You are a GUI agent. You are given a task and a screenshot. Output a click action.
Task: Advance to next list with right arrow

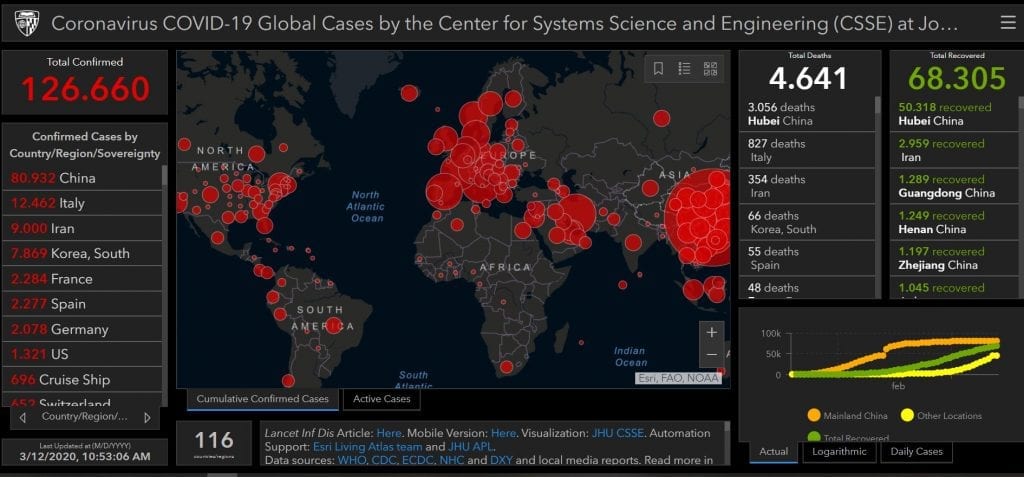pos(147,417)
